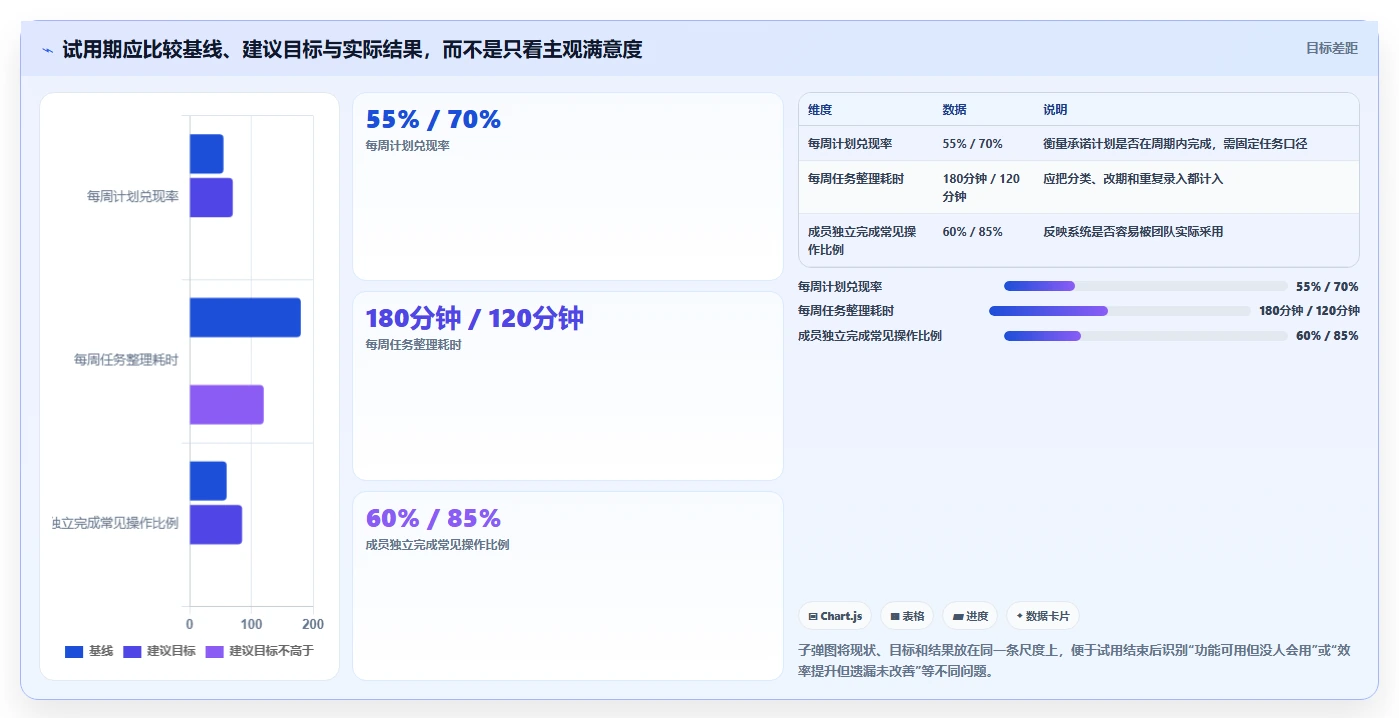1399x718 pixels.
Task: Click the description 衡量承诺计划是否在周期内完成
Action: (1175, 144)
